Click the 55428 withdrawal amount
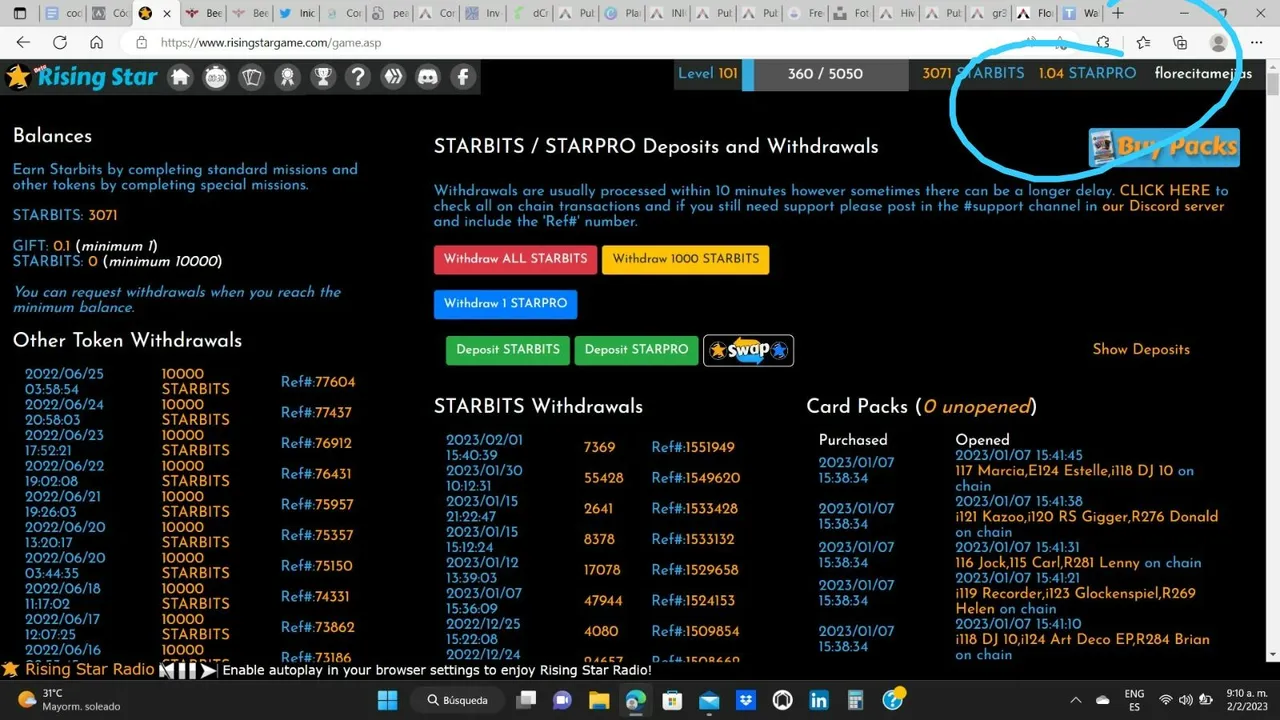The height and width of the screenshot is (720, 1280). pyautogui.click(x=604, y=478)
